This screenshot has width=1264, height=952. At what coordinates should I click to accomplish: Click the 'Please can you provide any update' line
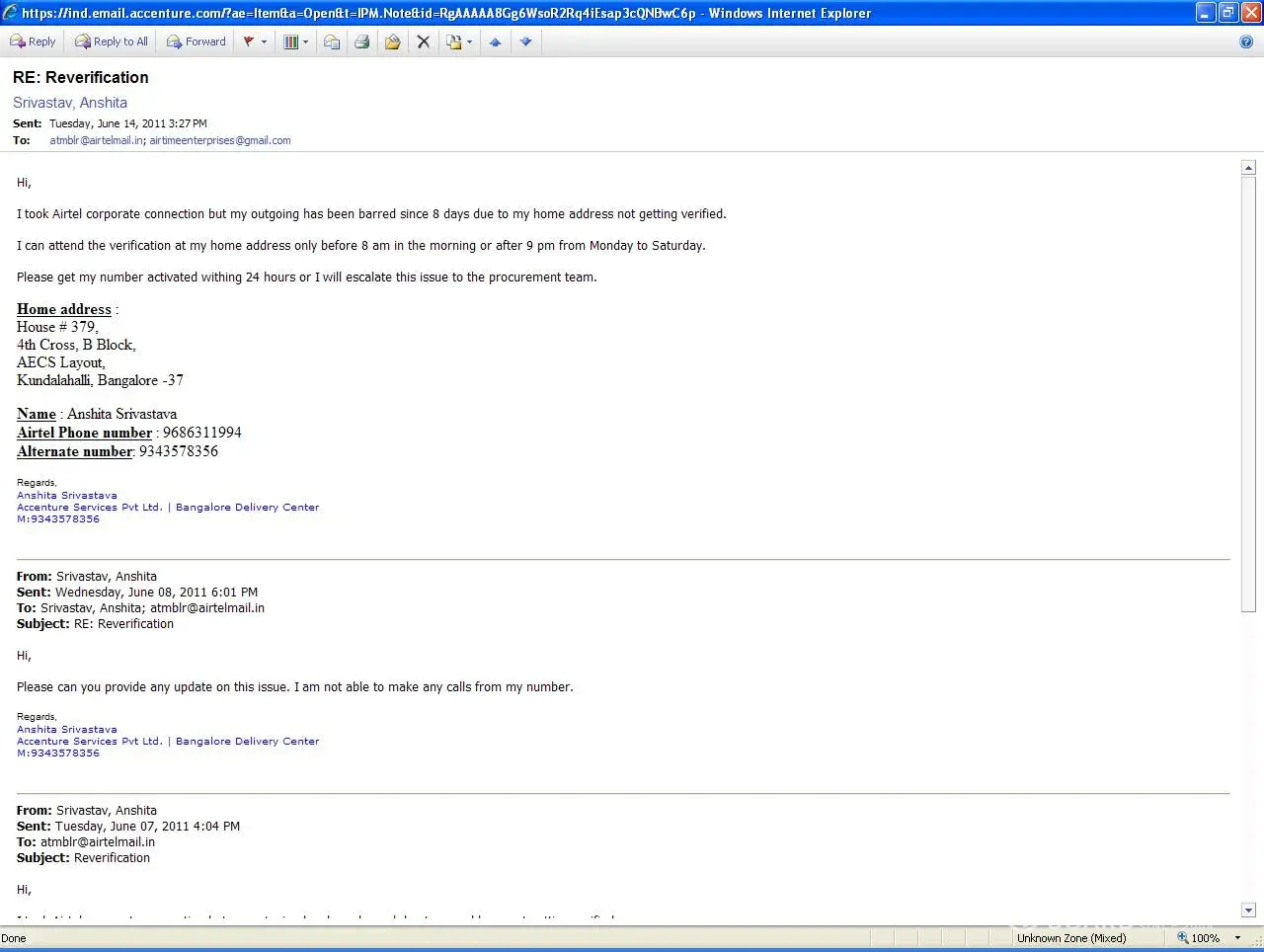click(295, 687)
